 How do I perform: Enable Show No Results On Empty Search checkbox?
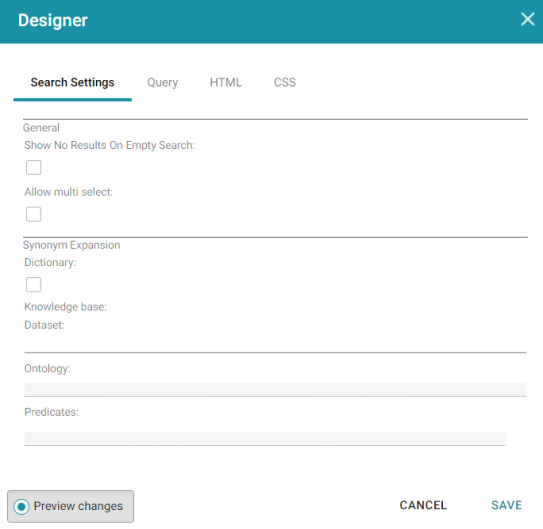[x=34, y=168]
